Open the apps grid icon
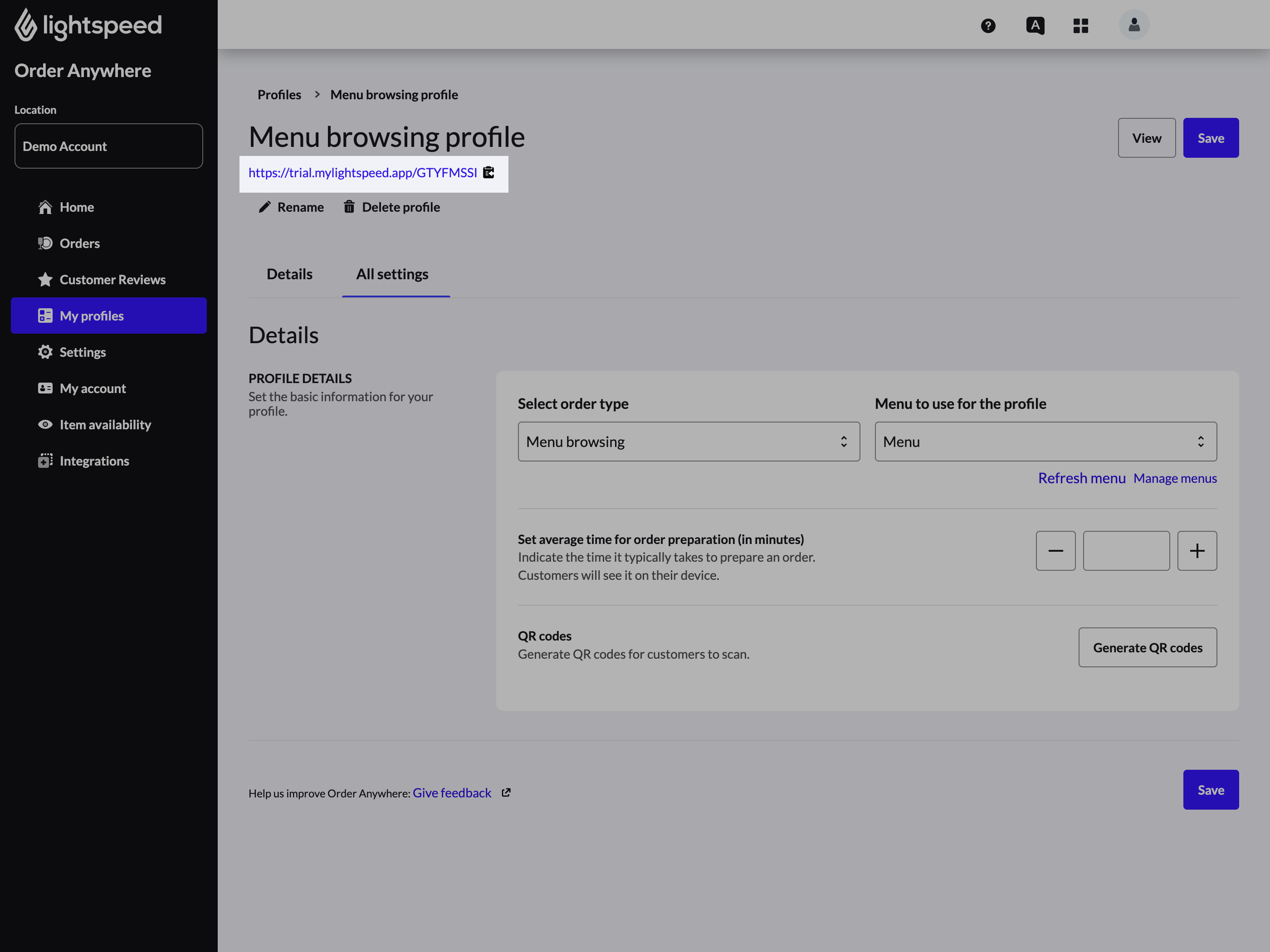This screenshot has width=1270, height=952. pos(1080,25)
